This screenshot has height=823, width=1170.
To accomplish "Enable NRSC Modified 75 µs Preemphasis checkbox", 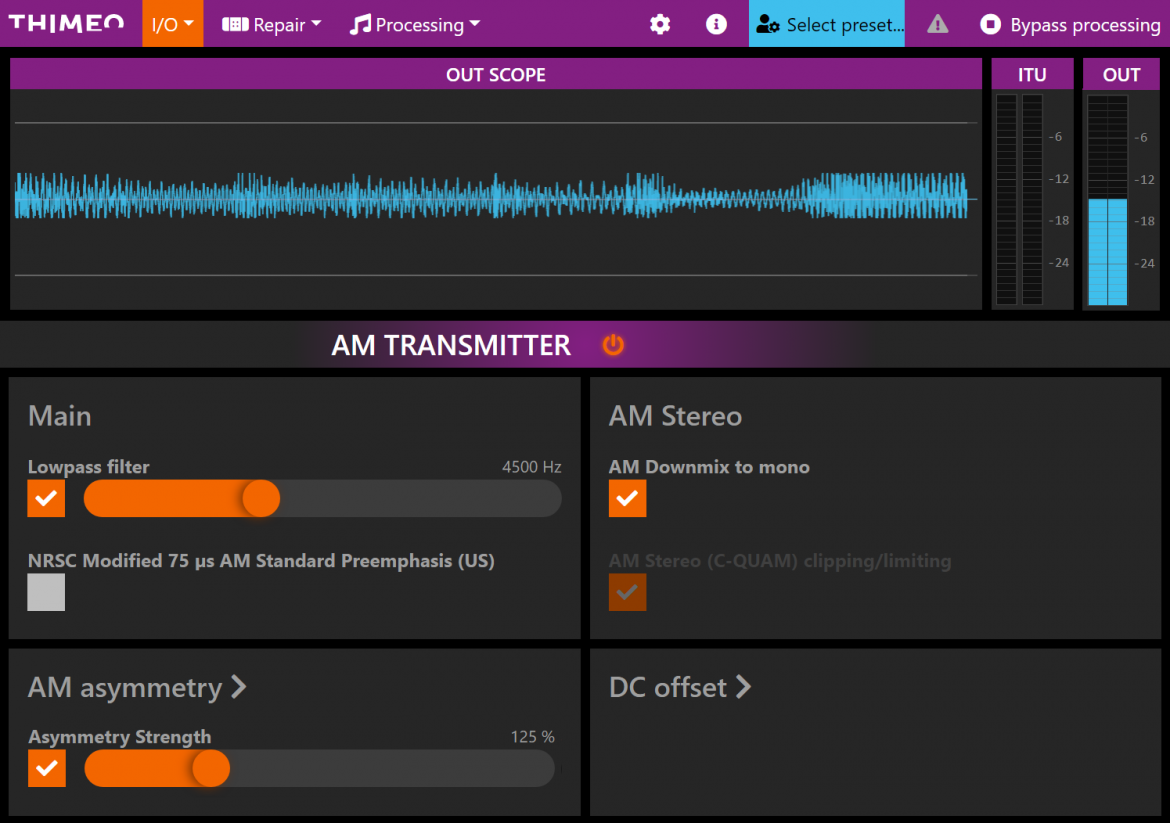I will (x=46, y=592).
